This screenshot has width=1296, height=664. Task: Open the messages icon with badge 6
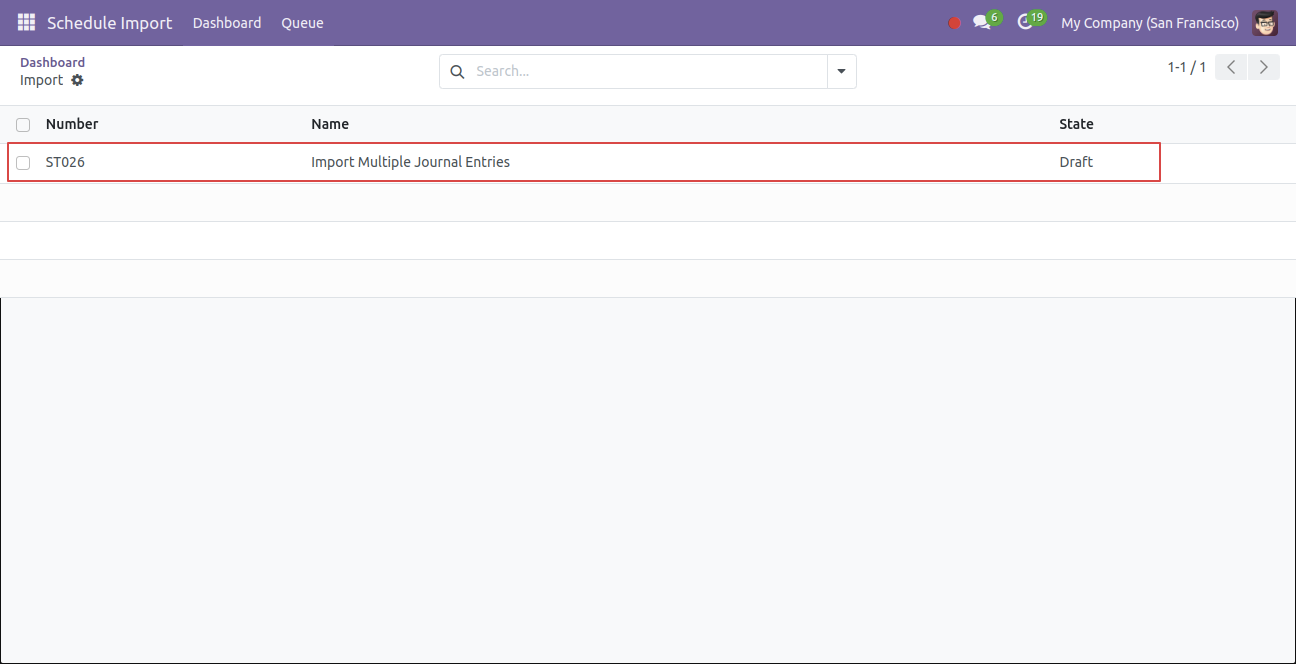(986, 21)
